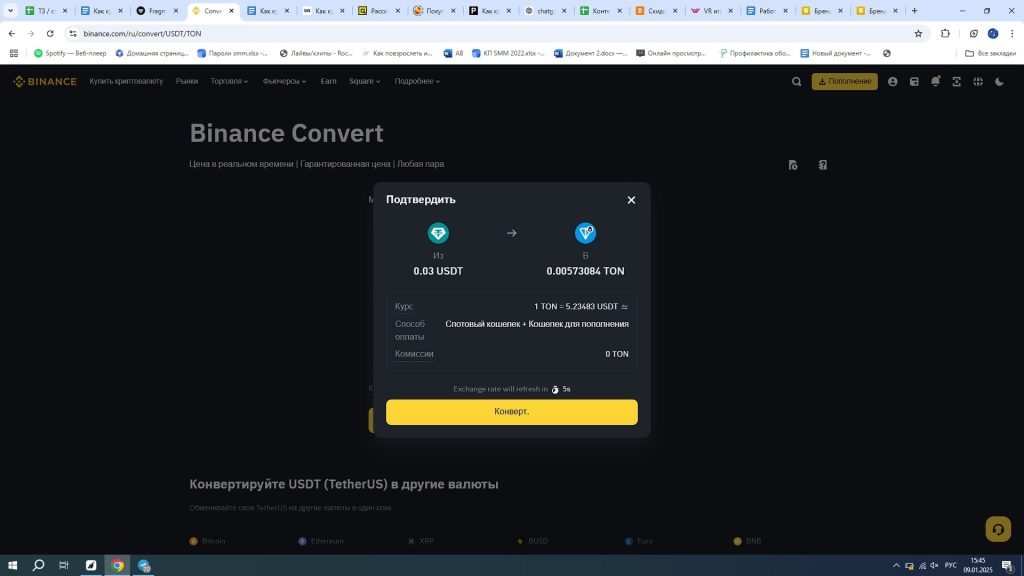Switch to the chatgpt tab
This screenshot has width=1024, height=576.
(x=546, y=10)
